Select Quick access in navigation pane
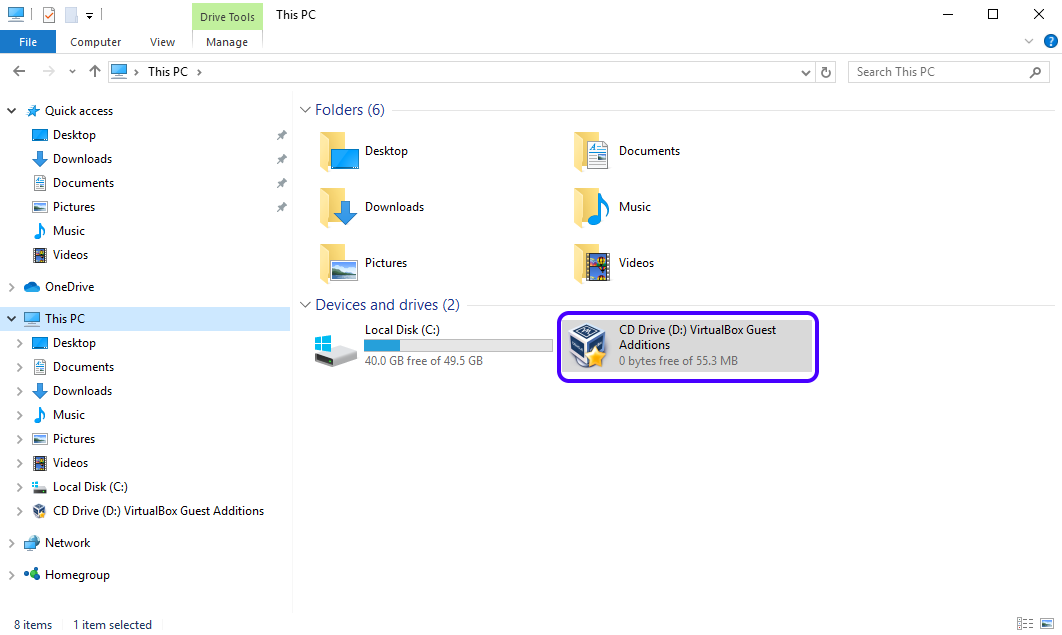The height and width of the screenshot is (635, 1062). click(79, 111)
